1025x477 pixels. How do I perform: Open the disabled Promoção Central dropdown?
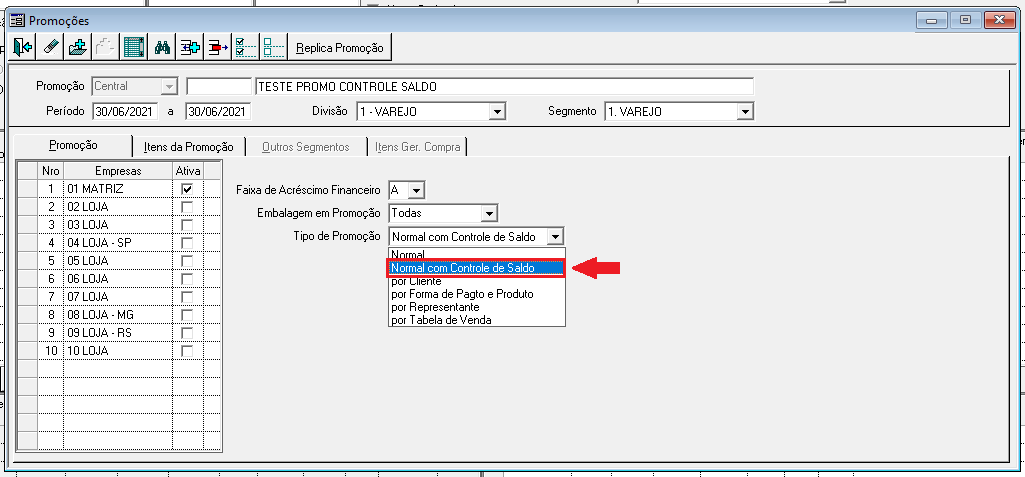(169, 86)
